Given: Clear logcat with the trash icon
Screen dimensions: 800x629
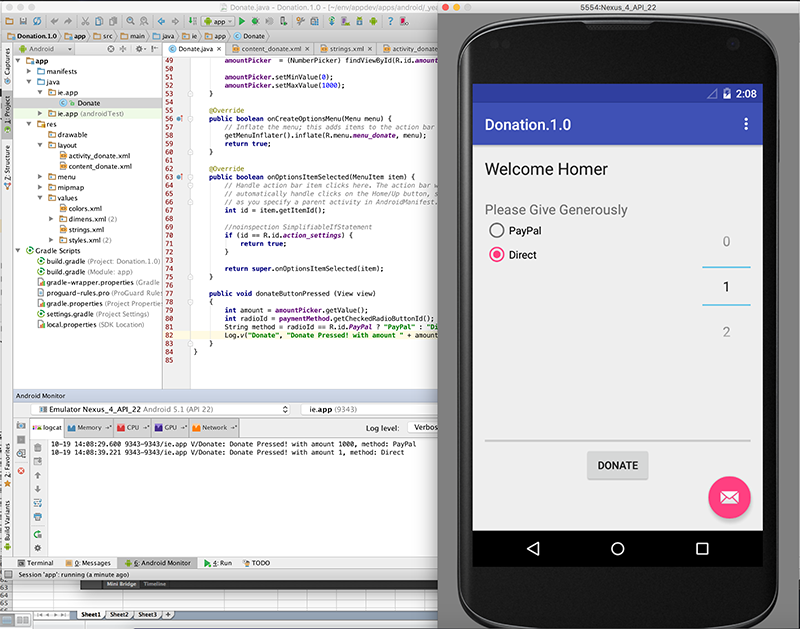Looking at the screenshot, I should (x=38, y=447).
